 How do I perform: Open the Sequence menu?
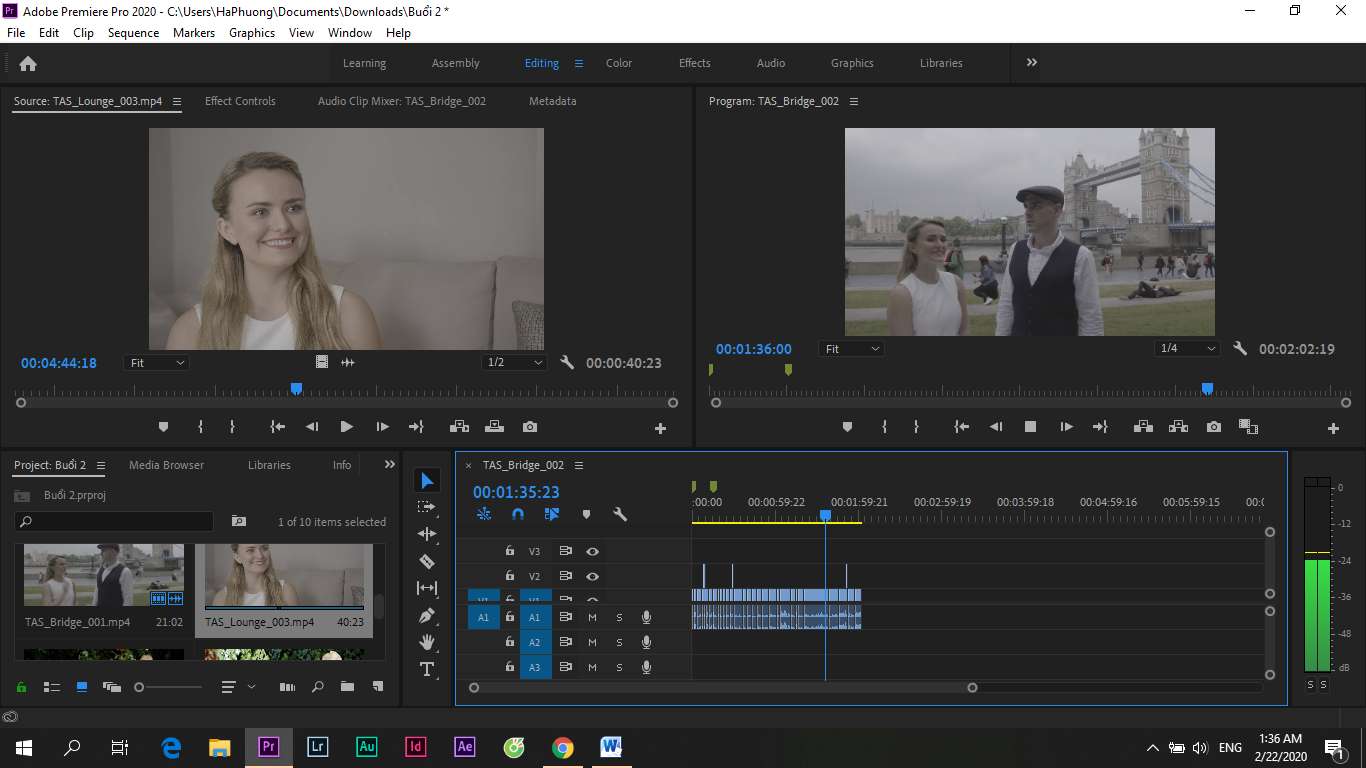point(133,33)
